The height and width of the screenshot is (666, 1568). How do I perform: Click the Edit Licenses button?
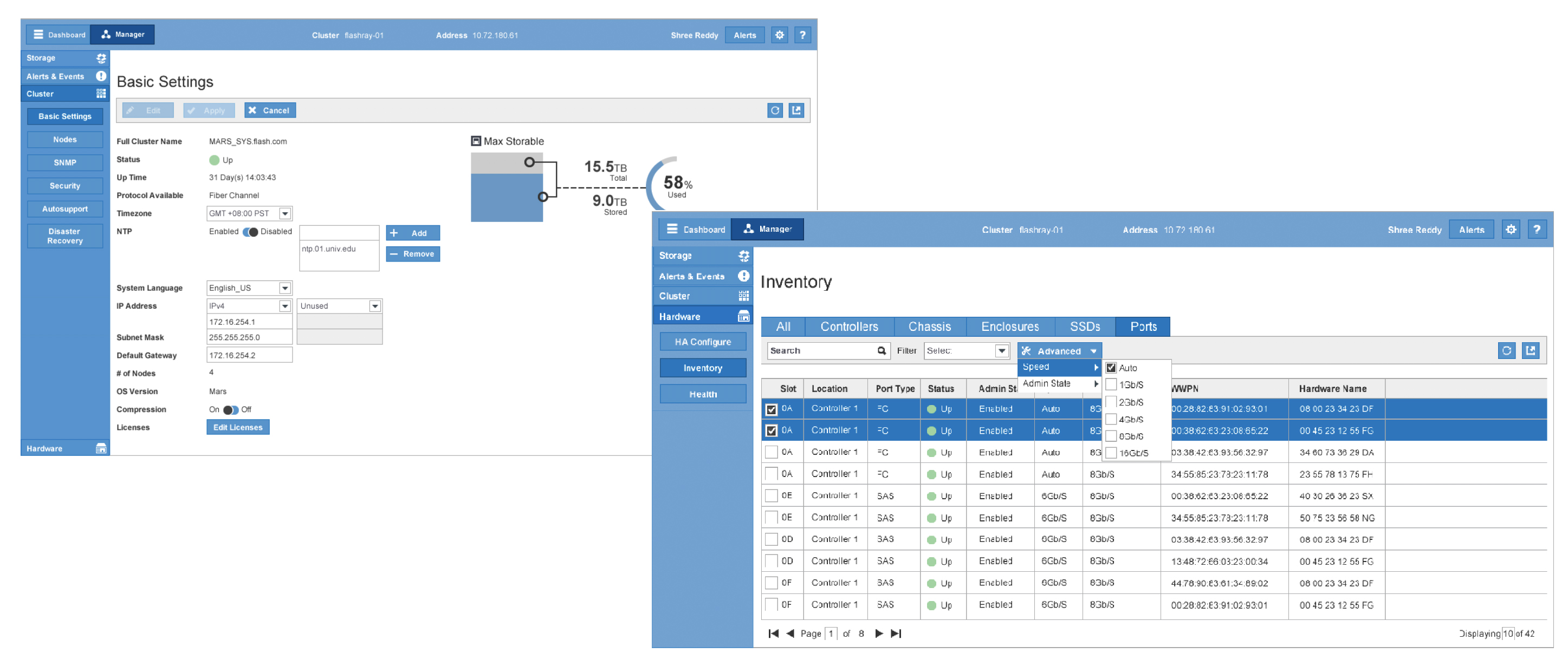(237, 427)
